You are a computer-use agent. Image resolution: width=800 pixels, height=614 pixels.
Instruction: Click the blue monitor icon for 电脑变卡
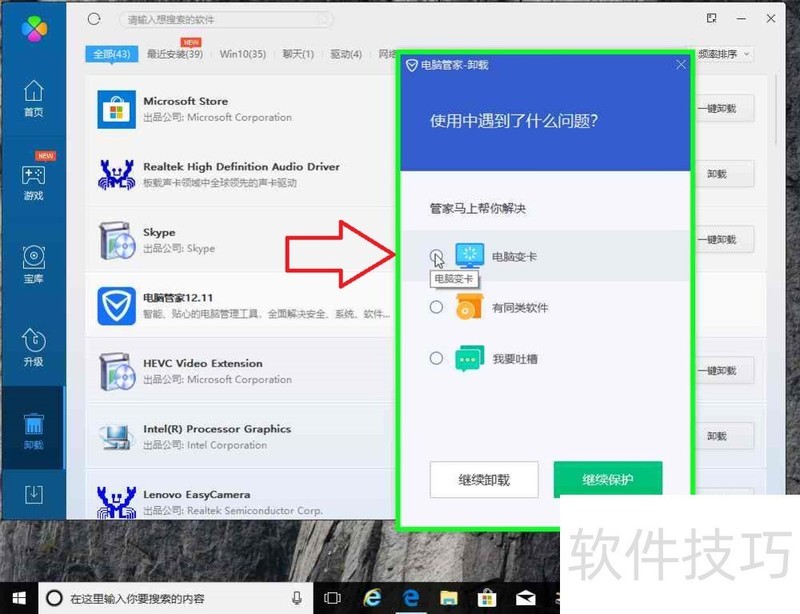tap(469, 256)
